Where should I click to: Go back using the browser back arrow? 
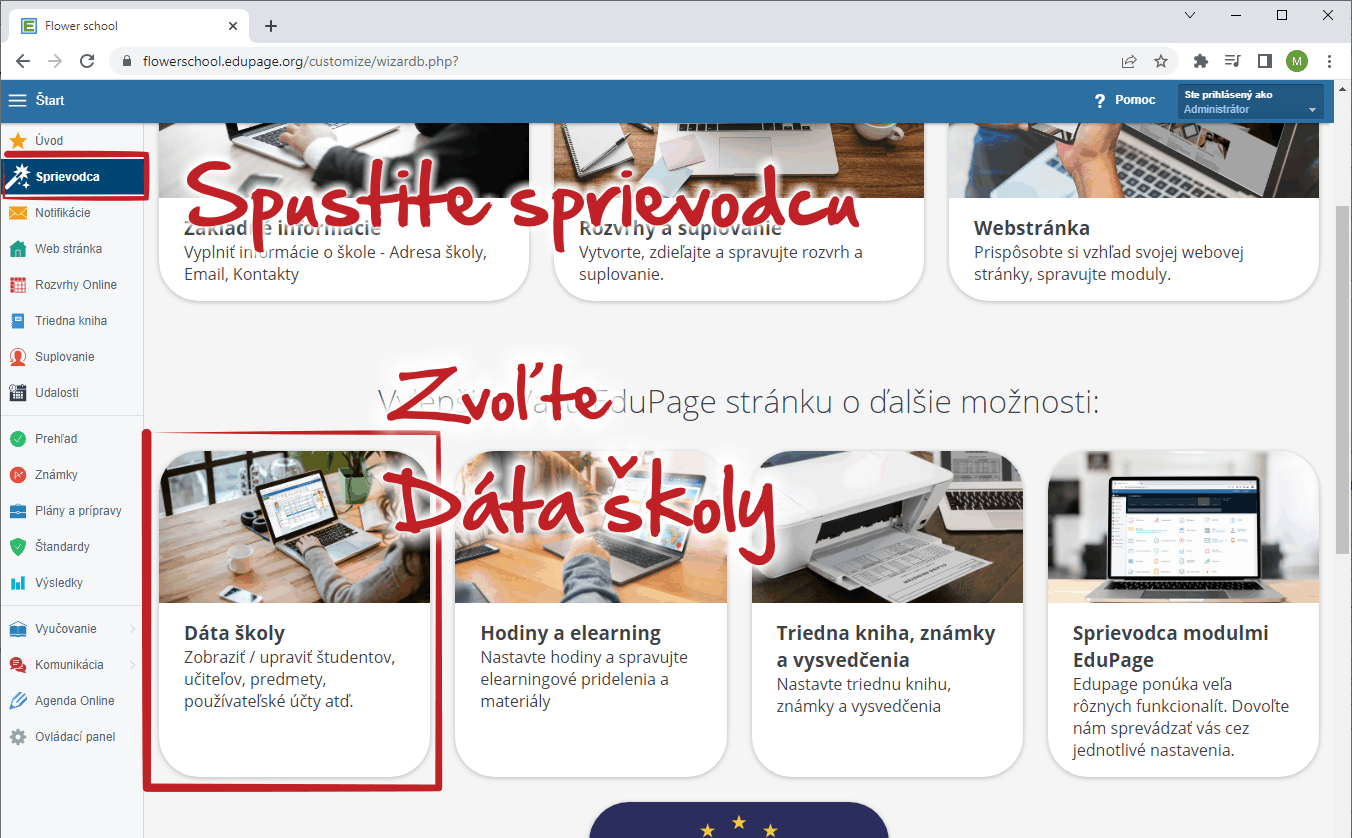click(x=23, y=61)
